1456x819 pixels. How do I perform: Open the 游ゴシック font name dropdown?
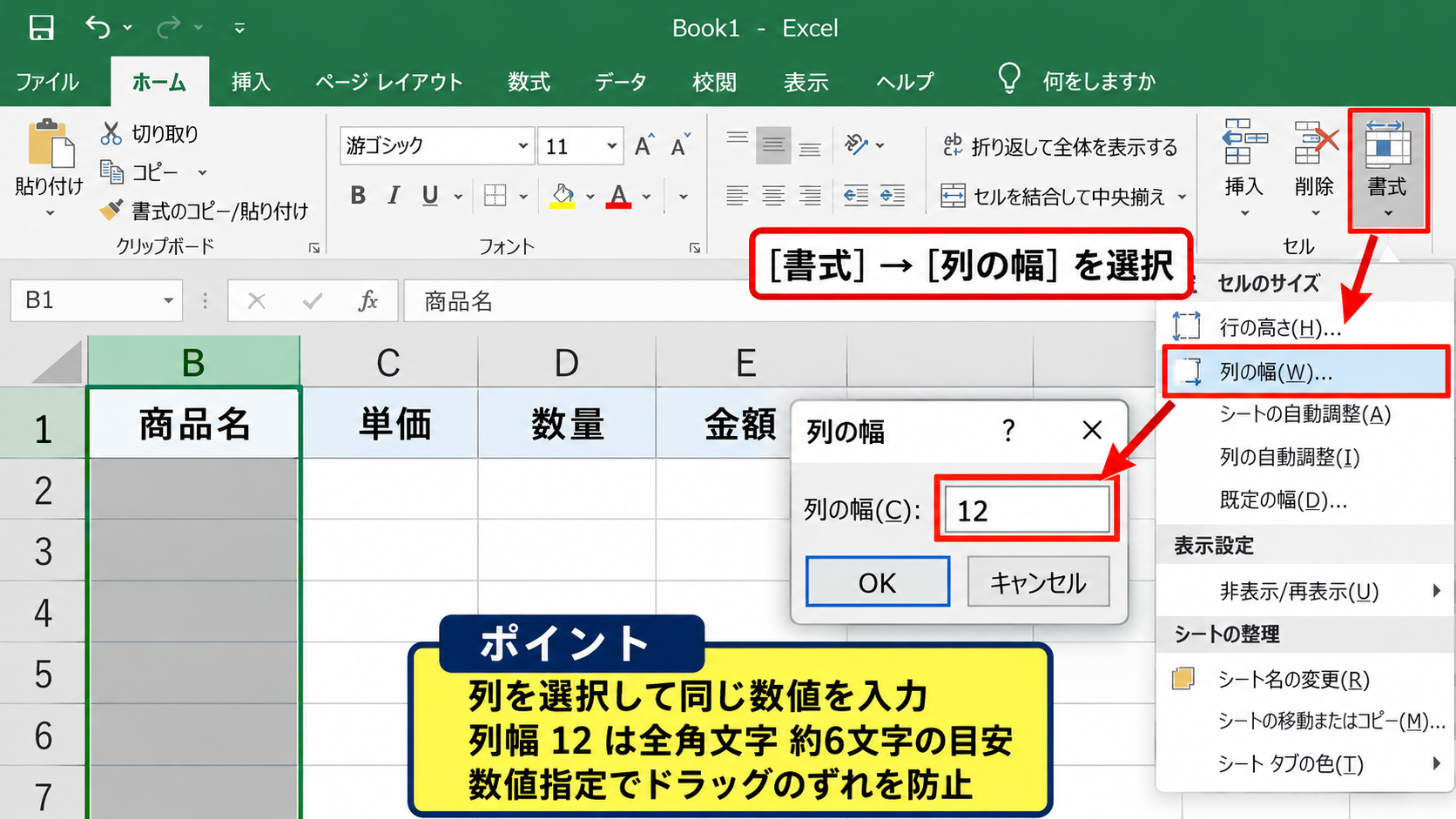(522, 145)
